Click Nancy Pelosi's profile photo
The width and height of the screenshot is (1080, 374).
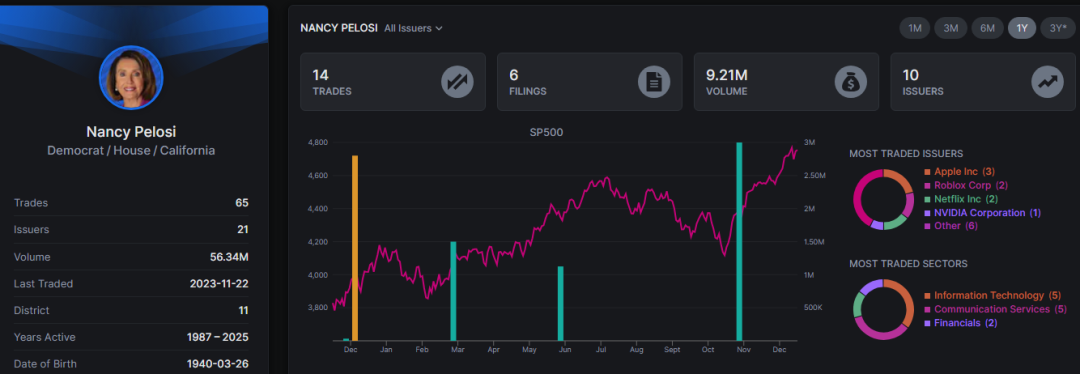[131, 77]
